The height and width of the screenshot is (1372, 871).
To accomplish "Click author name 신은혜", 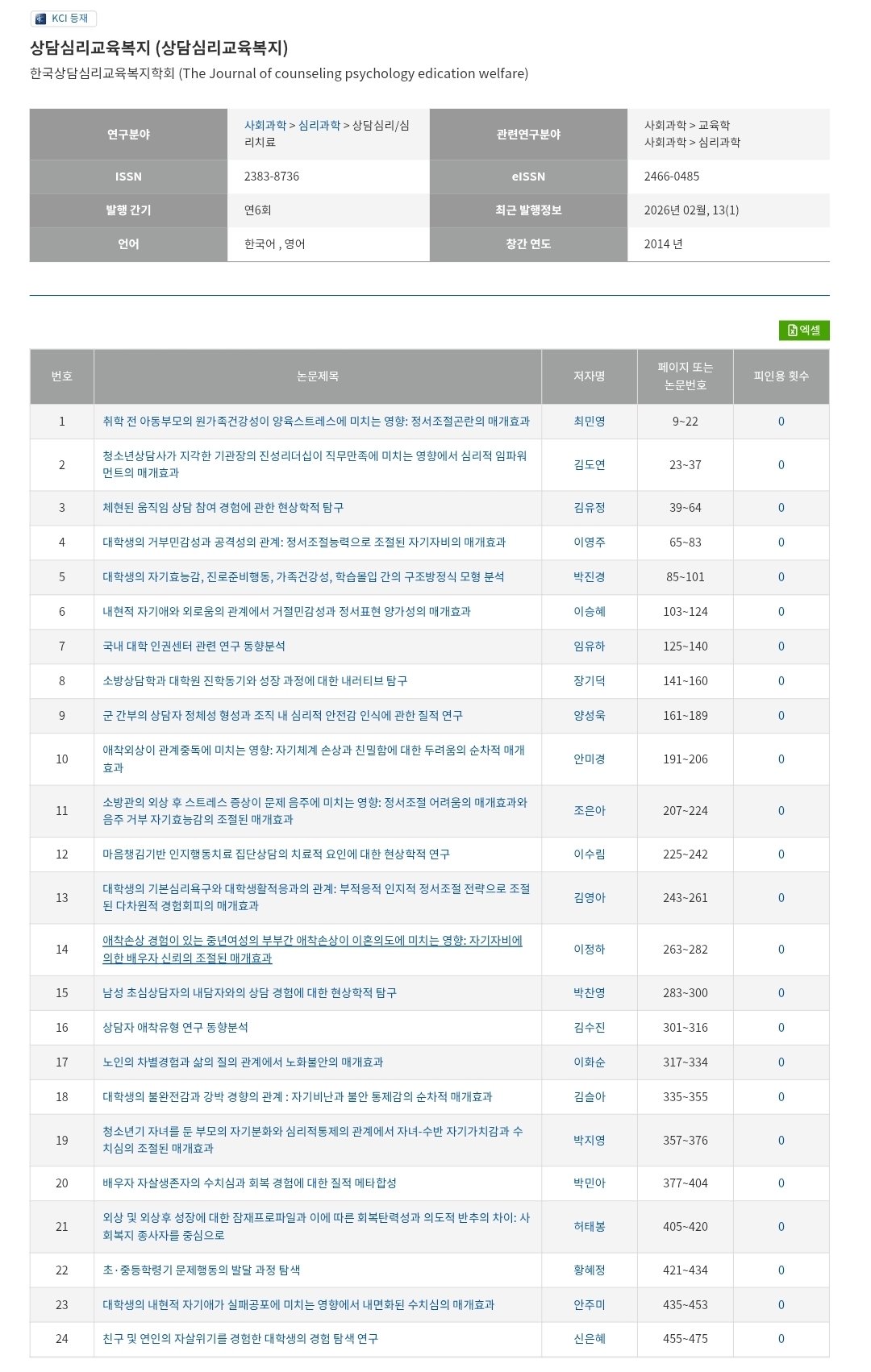I will pyautogui.click(x=589, y=1339).
